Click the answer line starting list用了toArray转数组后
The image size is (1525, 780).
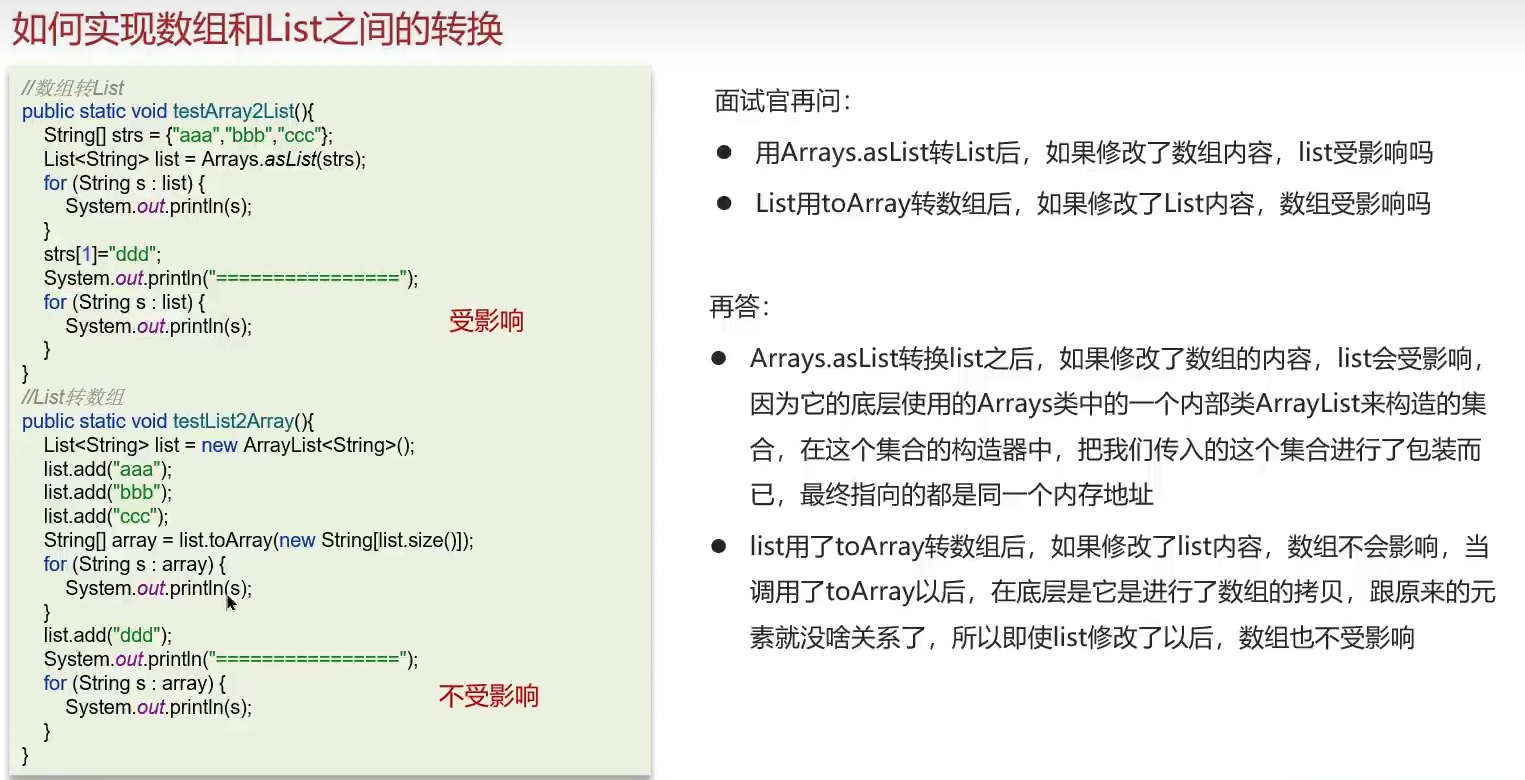1119,547
